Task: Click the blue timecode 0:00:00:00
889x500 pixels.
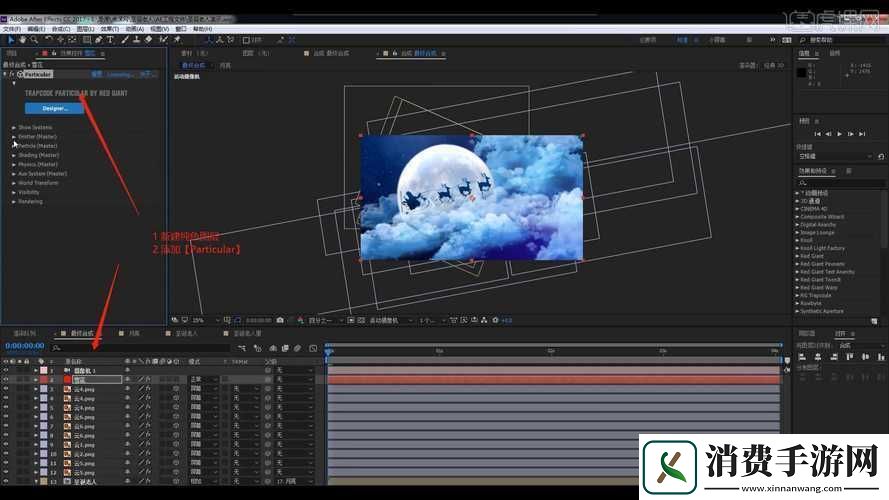Action: (24, 346)
